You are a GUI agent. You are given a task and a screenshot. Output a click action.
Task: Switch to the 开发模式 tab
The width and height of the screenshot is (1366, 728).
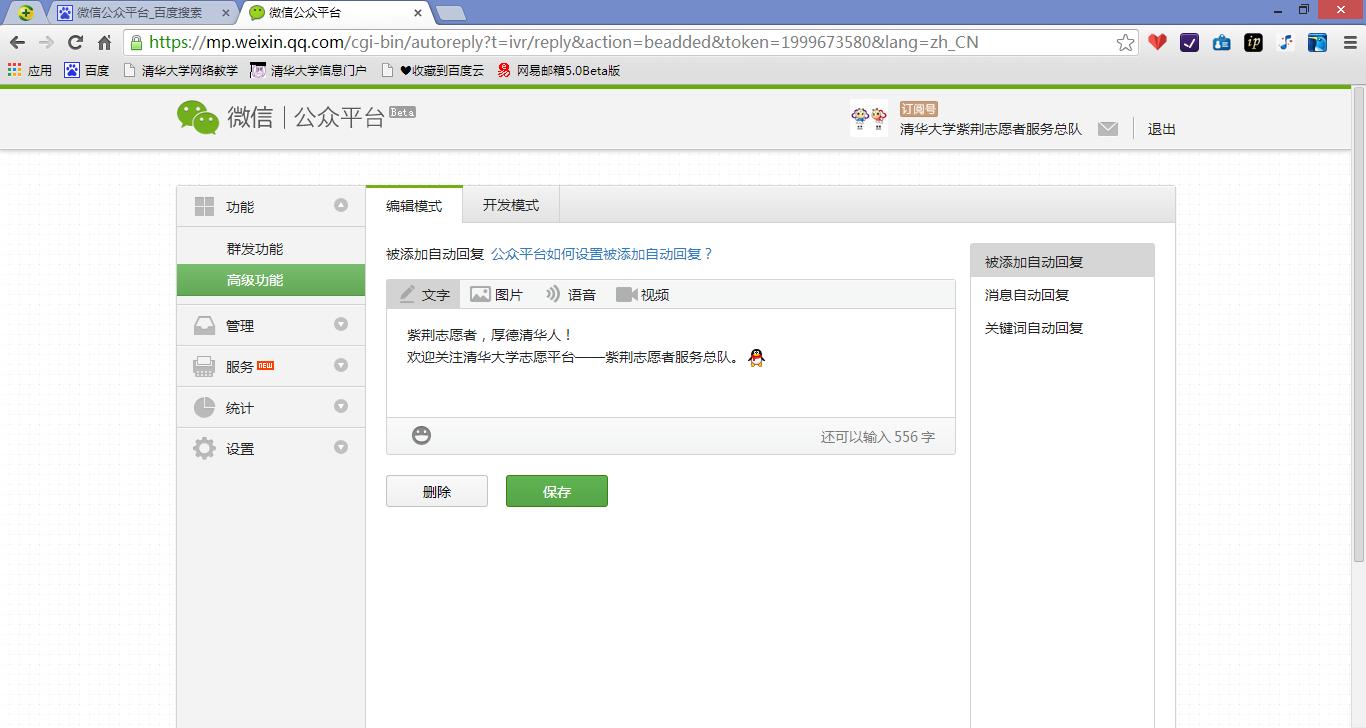tap(511, 204)
